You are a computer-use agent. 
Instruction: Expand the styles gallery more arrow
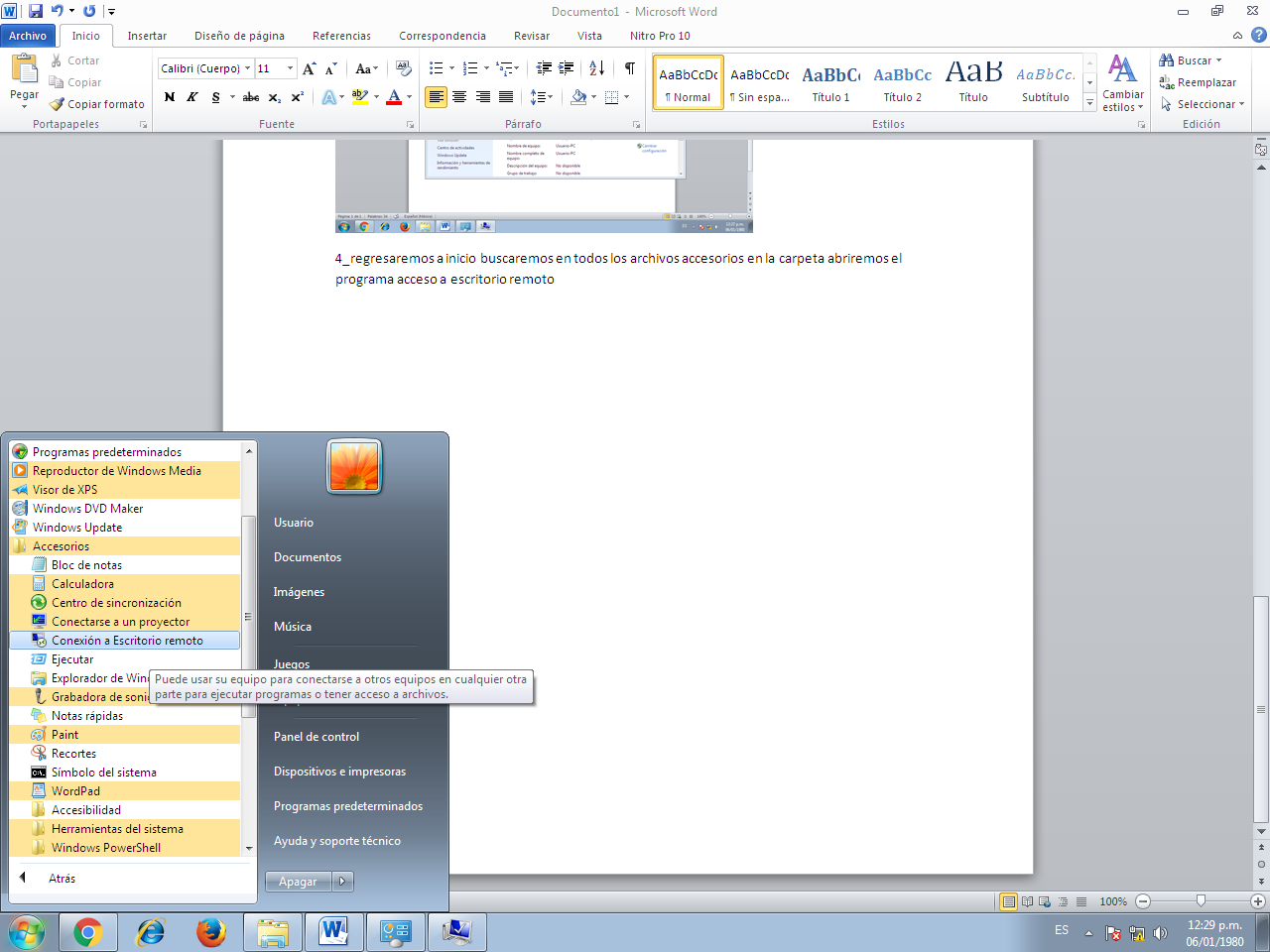coord(1089,102)
